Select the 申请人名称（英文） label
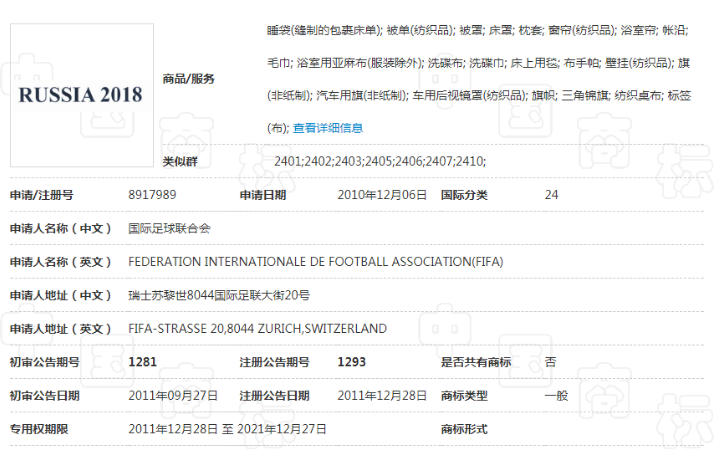This screenshot has height=461, width=727. point(61,262)
